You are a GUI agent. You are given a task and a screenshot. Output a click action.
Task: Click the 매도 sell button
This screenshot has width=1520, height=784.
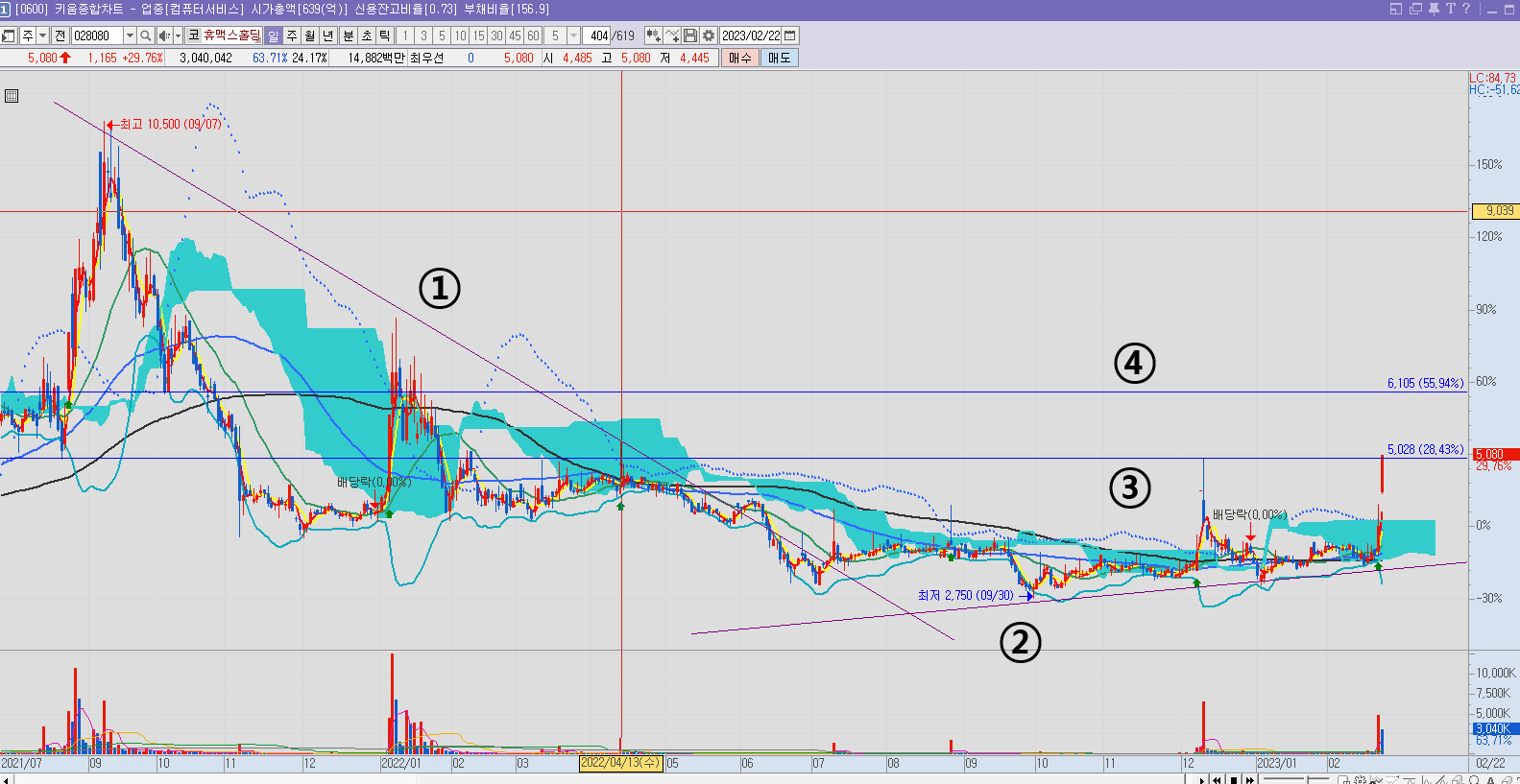click(779, 58)
